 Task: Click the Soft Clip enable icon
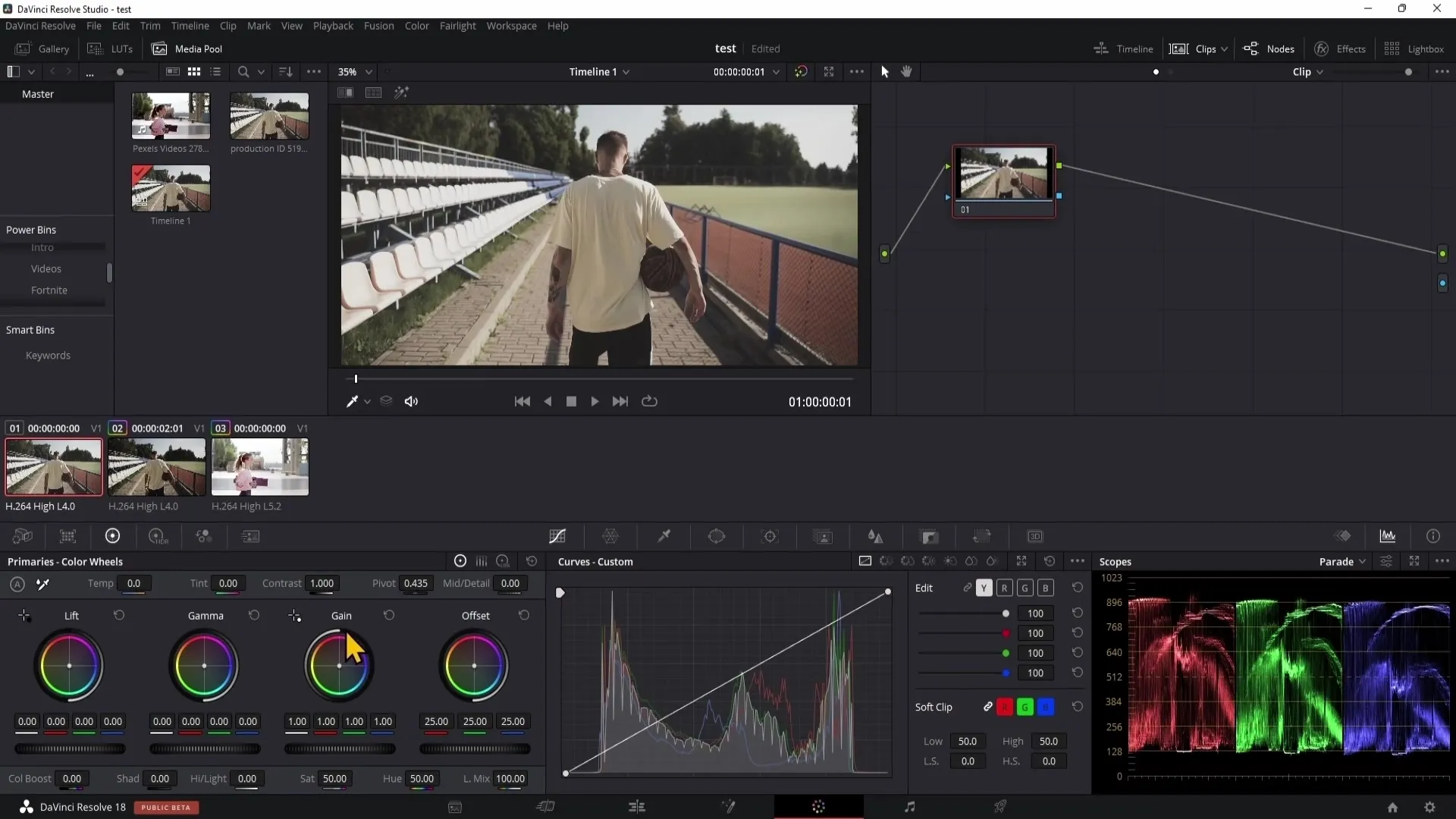(x=989, y=707)
